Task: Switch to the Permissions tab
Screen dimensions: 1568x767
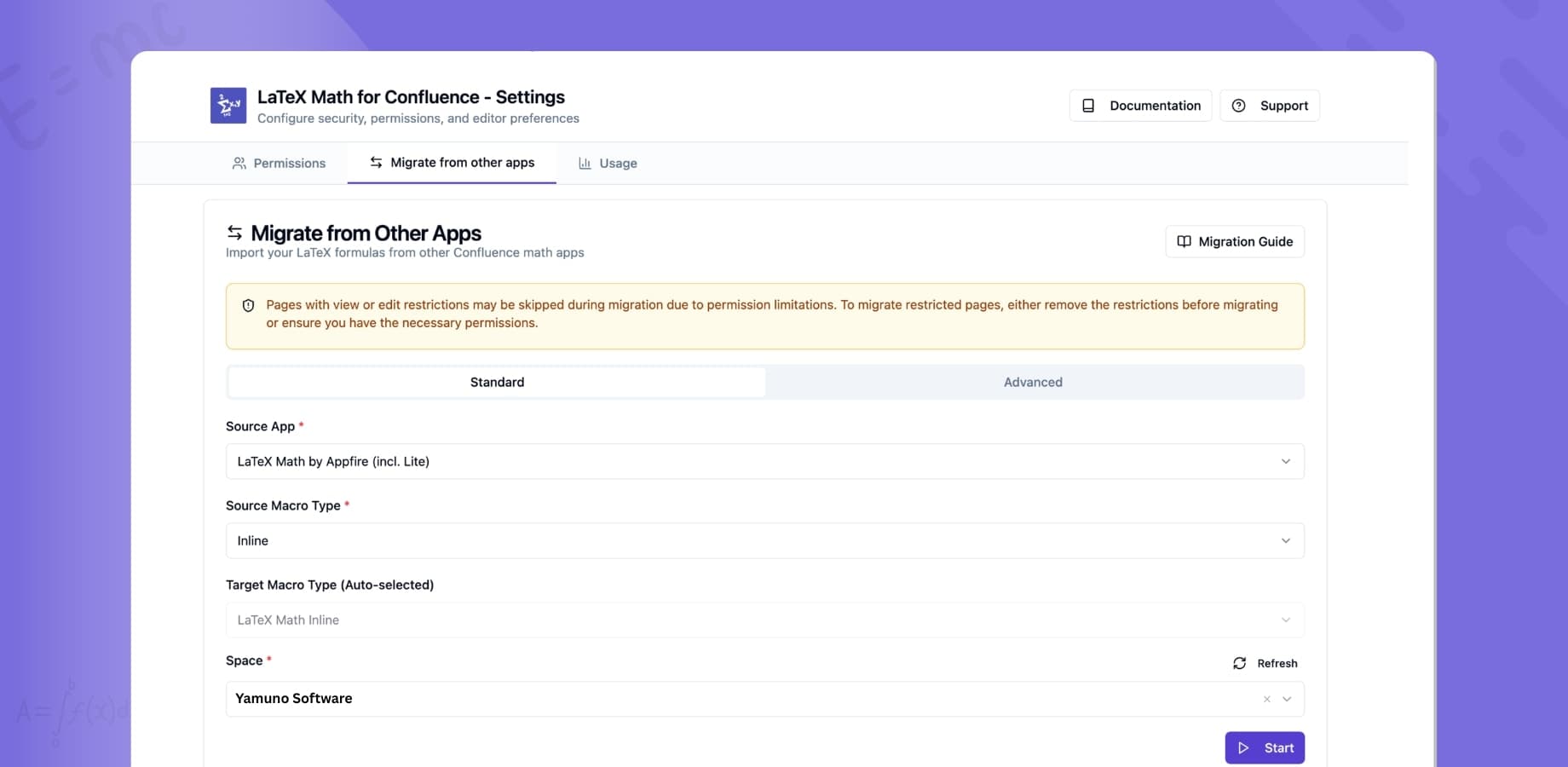Action: tap(280, 163)
